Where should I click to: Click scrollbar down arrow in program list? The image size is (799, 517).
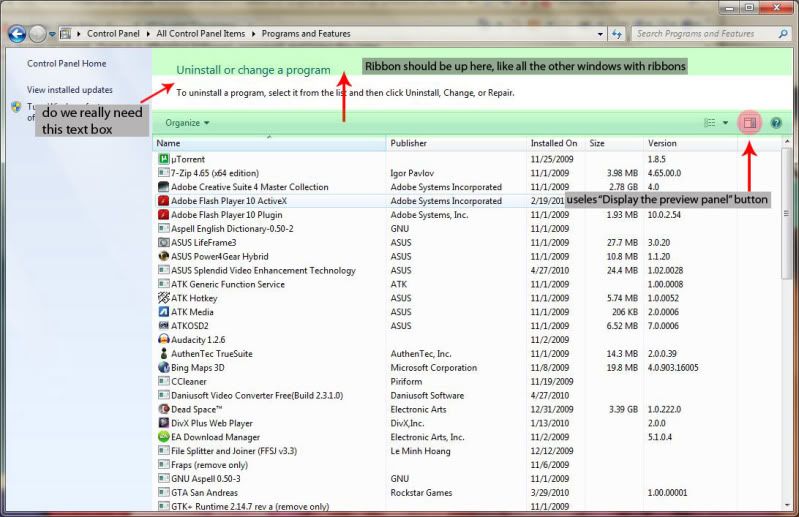point(786,505)
